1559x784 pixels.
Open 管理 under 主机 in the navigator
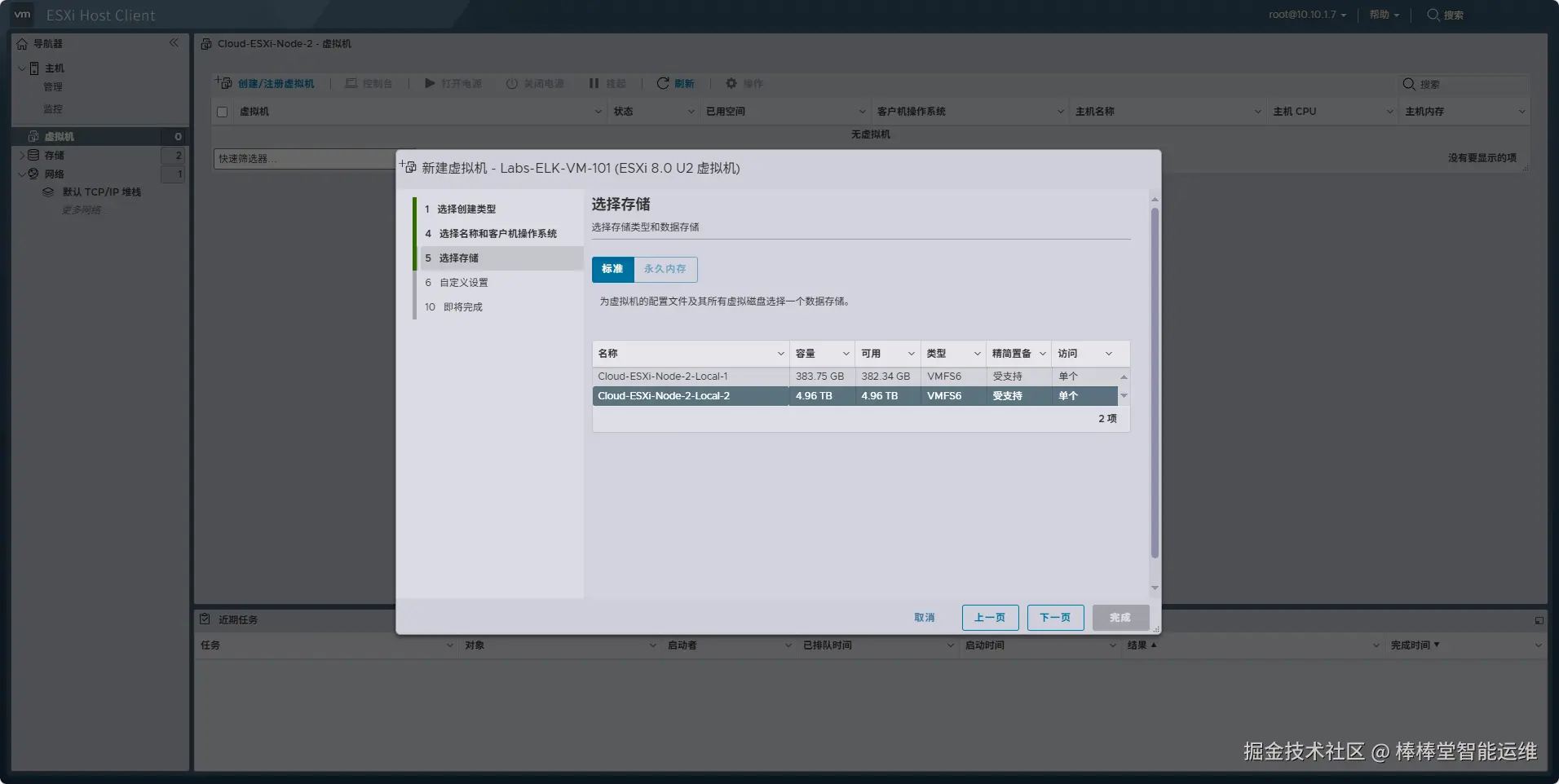click(x=53, y=87)
